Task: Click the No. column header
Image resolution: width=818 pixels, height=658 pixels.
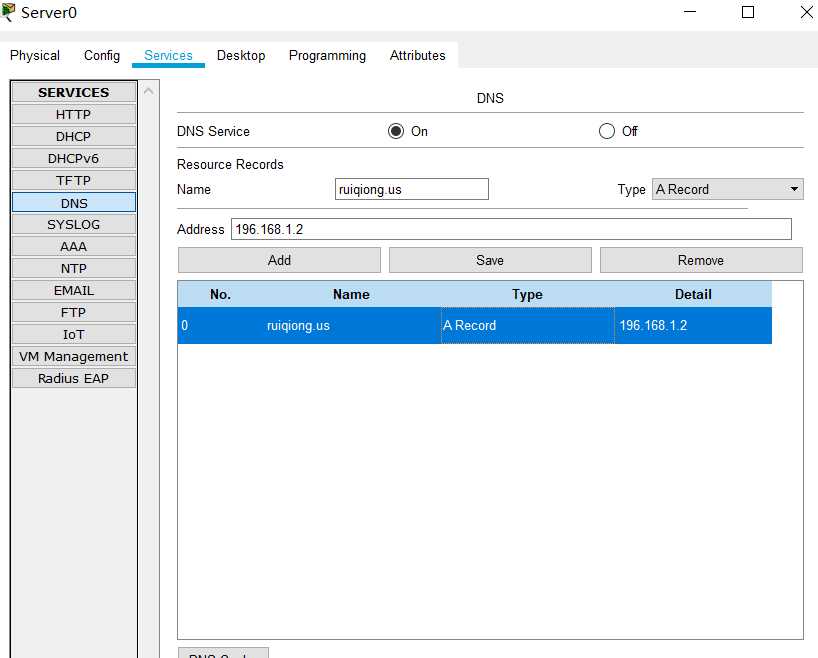Action: pyautogui.click(x=220, y=294)
